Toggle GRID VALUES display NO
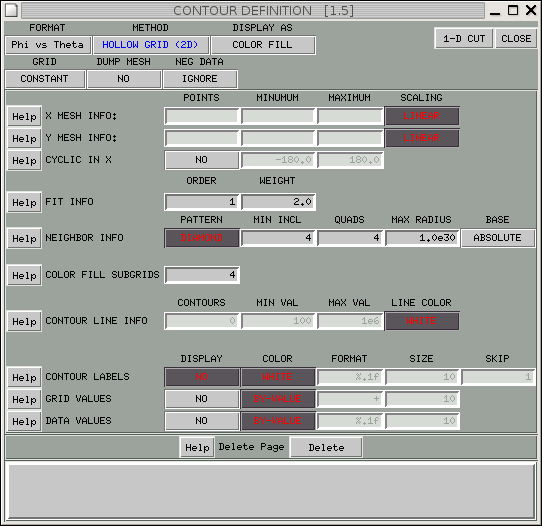 (x=202, y=399)
